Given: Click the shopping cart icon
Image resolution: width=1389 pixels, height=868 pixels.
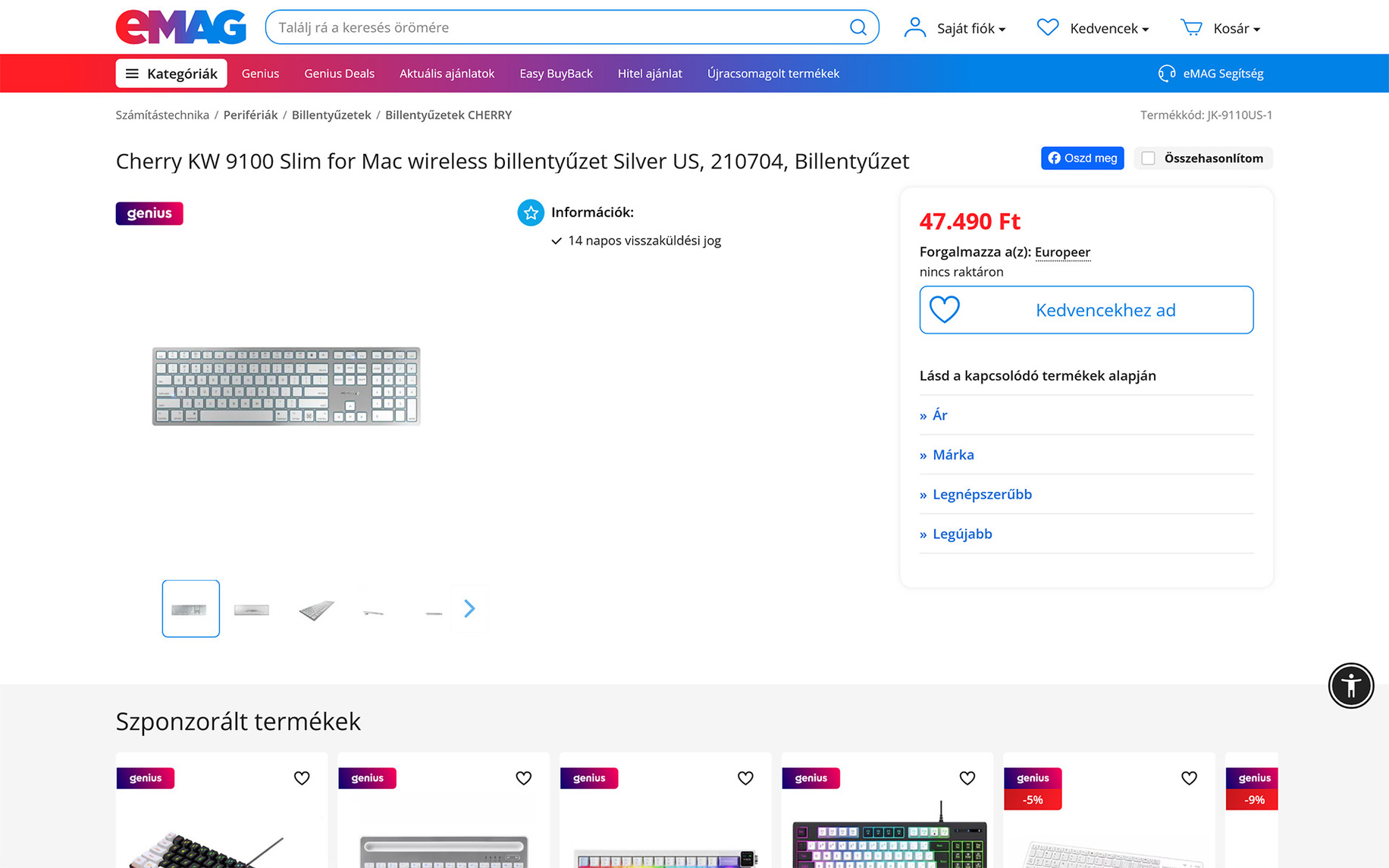Looking at the screenshot, I should coord(1191,28).
